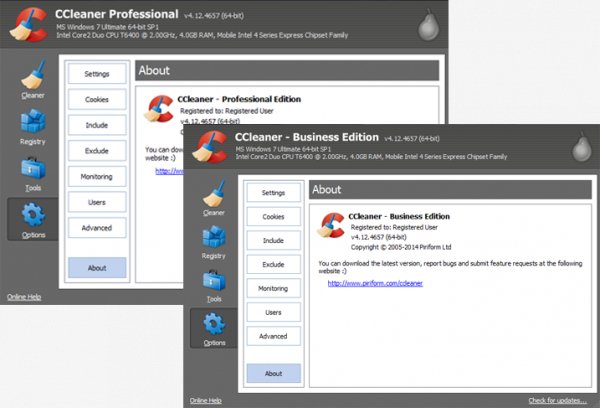Image resolution: width=600 pixels, height=408 pixels.
Task: Open Tools section in Professional window
Action: (33, 174)
